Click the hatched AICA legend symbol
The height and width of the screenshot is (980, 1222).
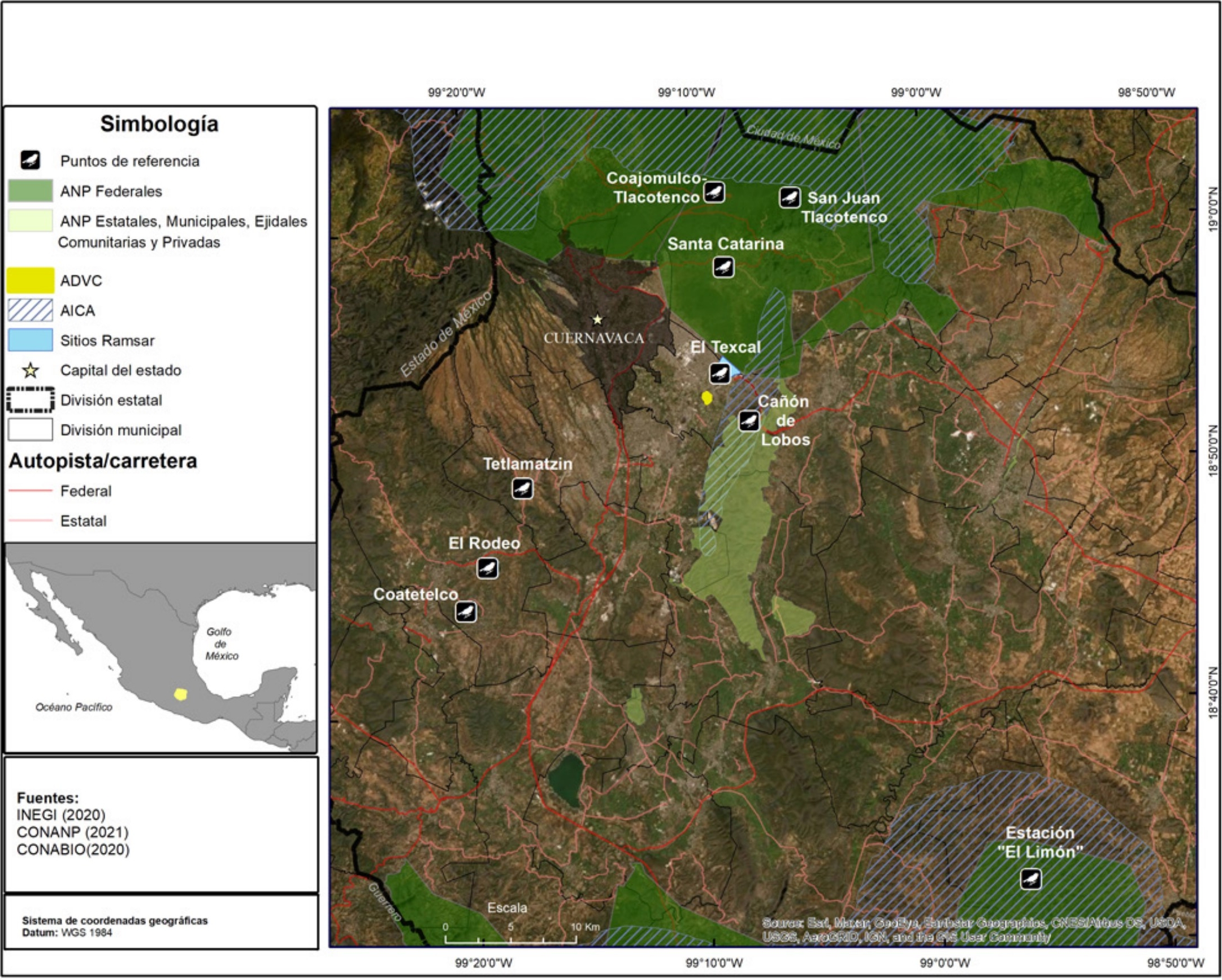click(30, 311)
